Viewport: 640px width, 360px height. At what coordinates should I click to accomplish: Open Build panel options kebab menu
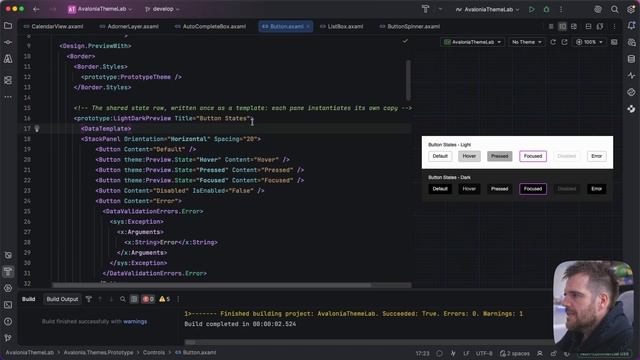tap(178, 299)
